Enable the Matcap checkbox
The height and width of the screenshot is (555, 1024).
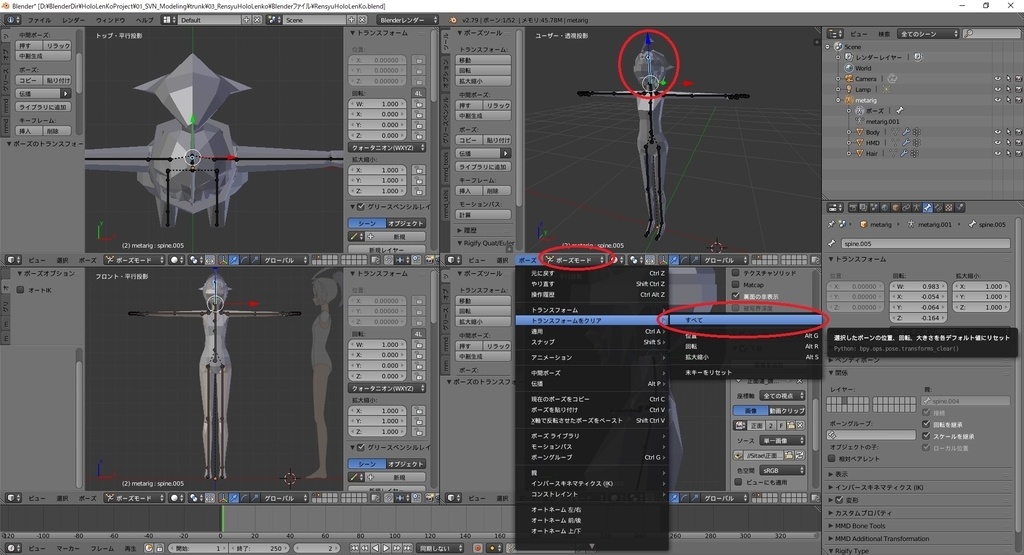pyautogui.click(x=735, y=285)
